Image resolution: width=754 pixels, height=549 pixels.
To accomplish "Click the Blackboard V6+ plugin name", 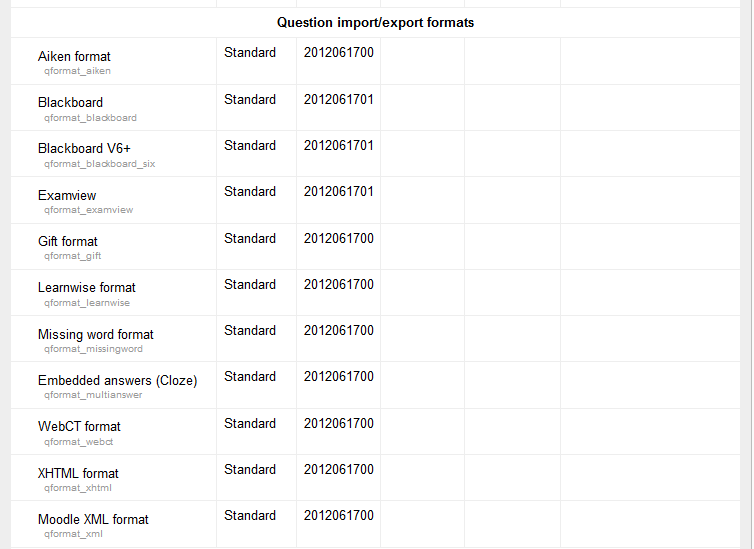I will 84,149.
